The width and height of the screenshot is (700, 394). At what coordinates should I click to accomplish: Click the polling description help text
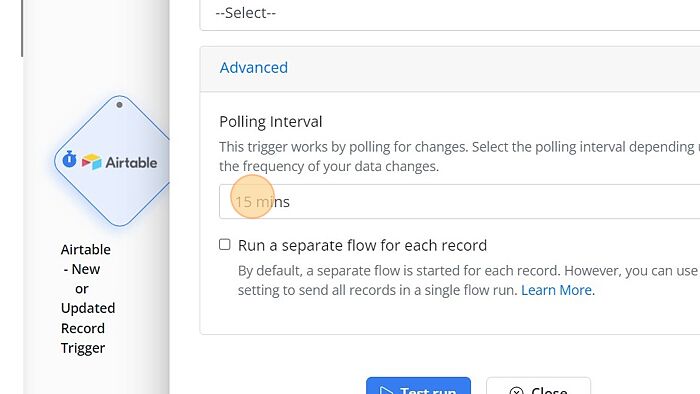[459, 157]
